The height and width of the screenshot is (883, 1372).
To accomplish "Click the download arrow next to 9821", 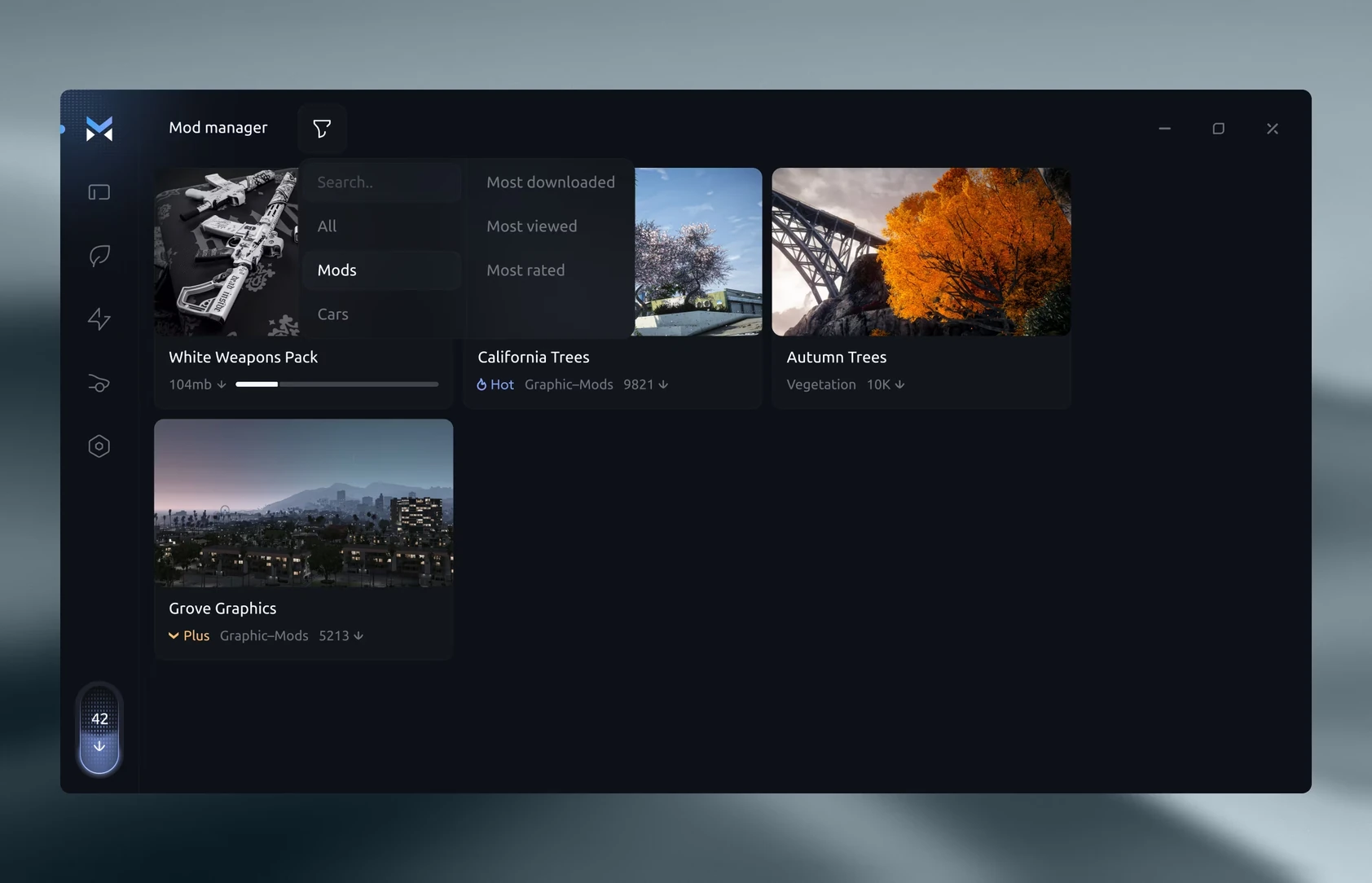I will 663,384.
